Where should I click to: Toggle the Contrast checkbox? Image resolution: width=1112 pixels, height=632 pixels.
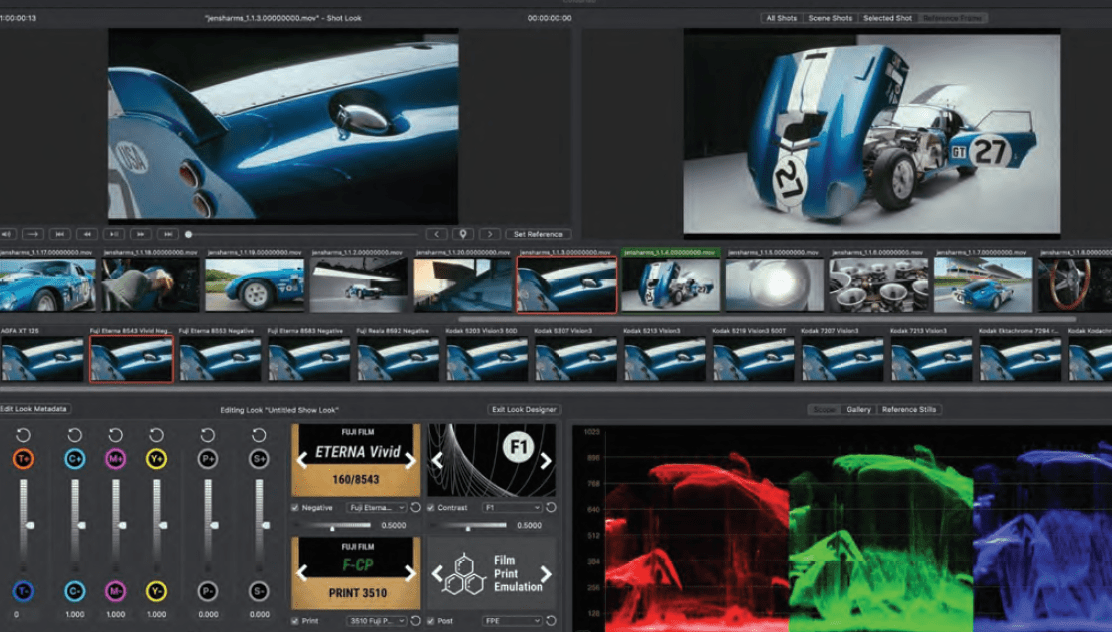(430, 508)
